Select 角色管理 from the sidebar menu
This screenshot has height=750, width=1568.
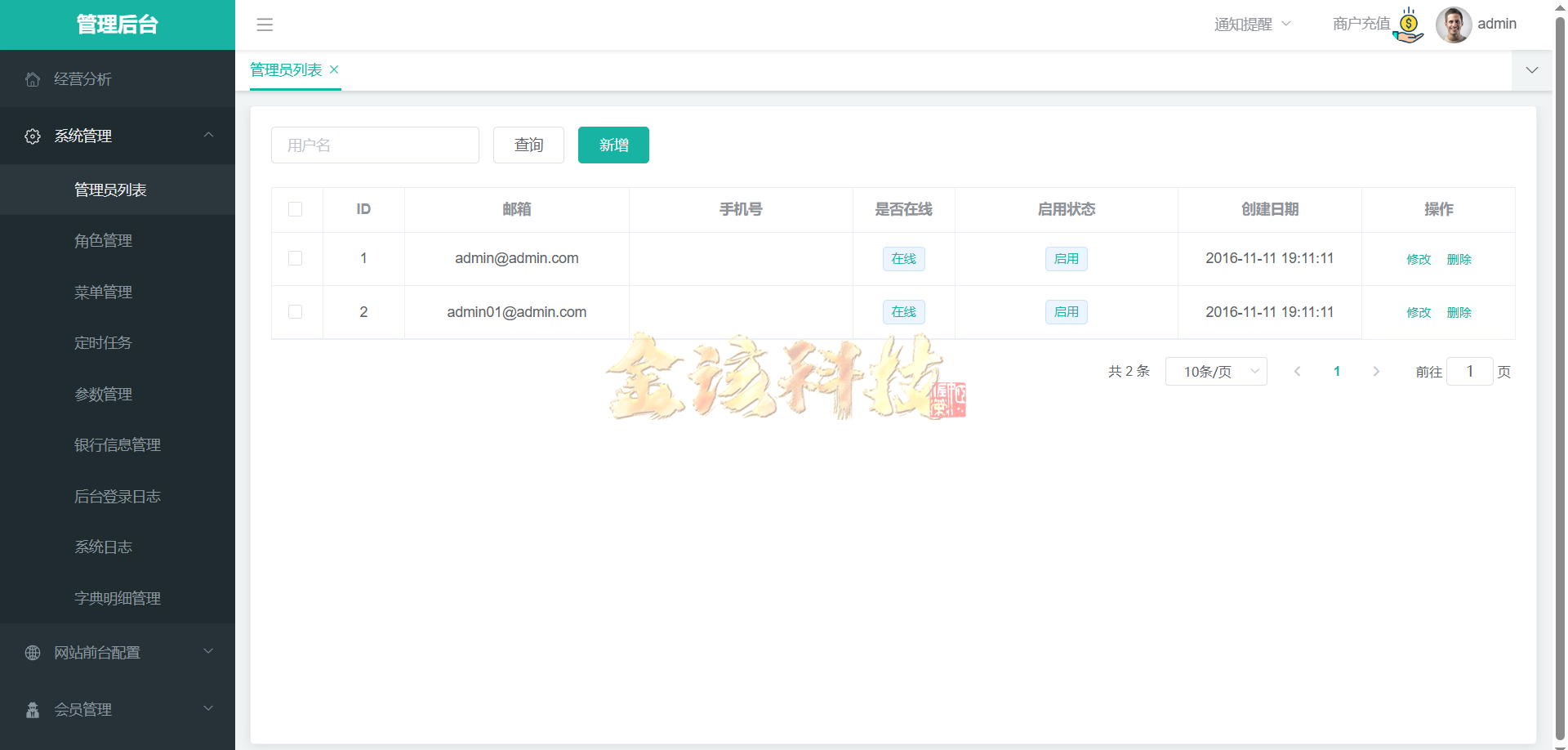click(x=103, y=240)
